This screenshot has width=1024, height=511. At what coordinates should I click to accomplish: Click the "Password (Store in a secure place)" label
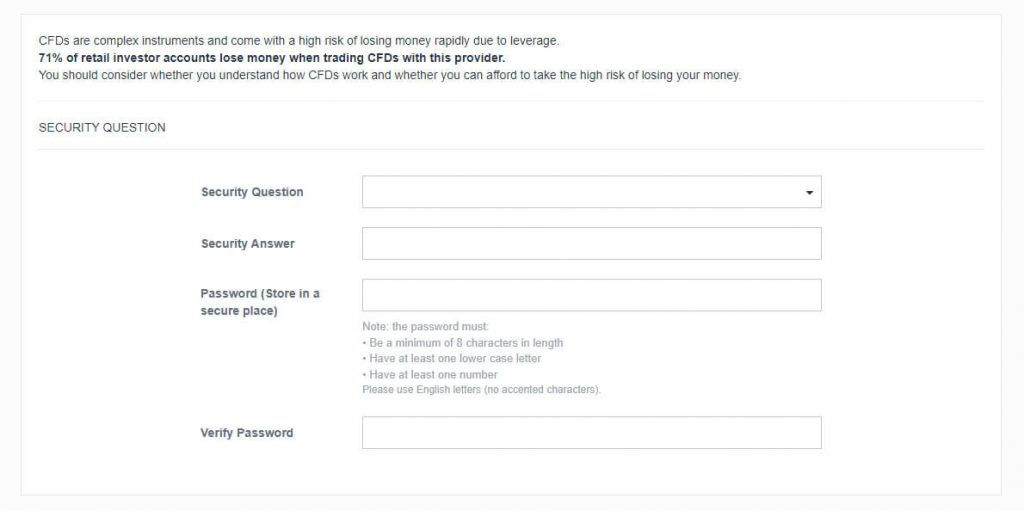[260, 302]
